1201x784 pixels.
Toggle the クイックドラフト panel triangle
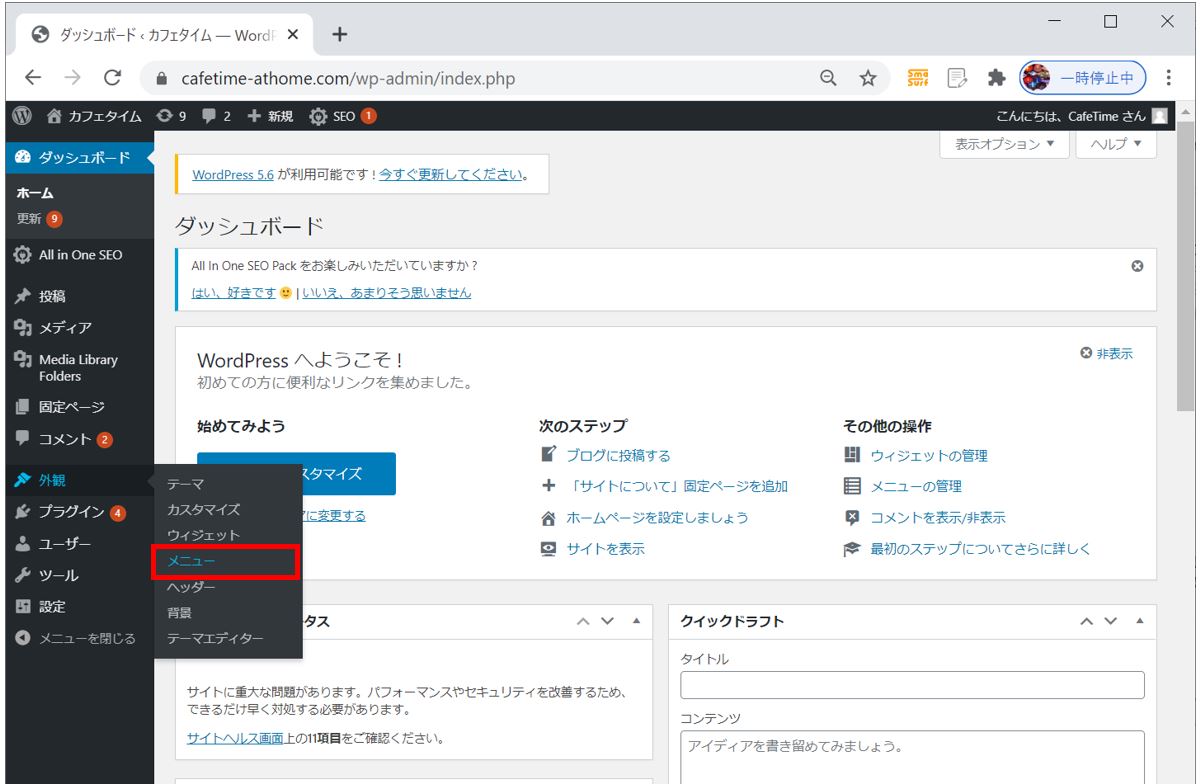point(1139,621)
